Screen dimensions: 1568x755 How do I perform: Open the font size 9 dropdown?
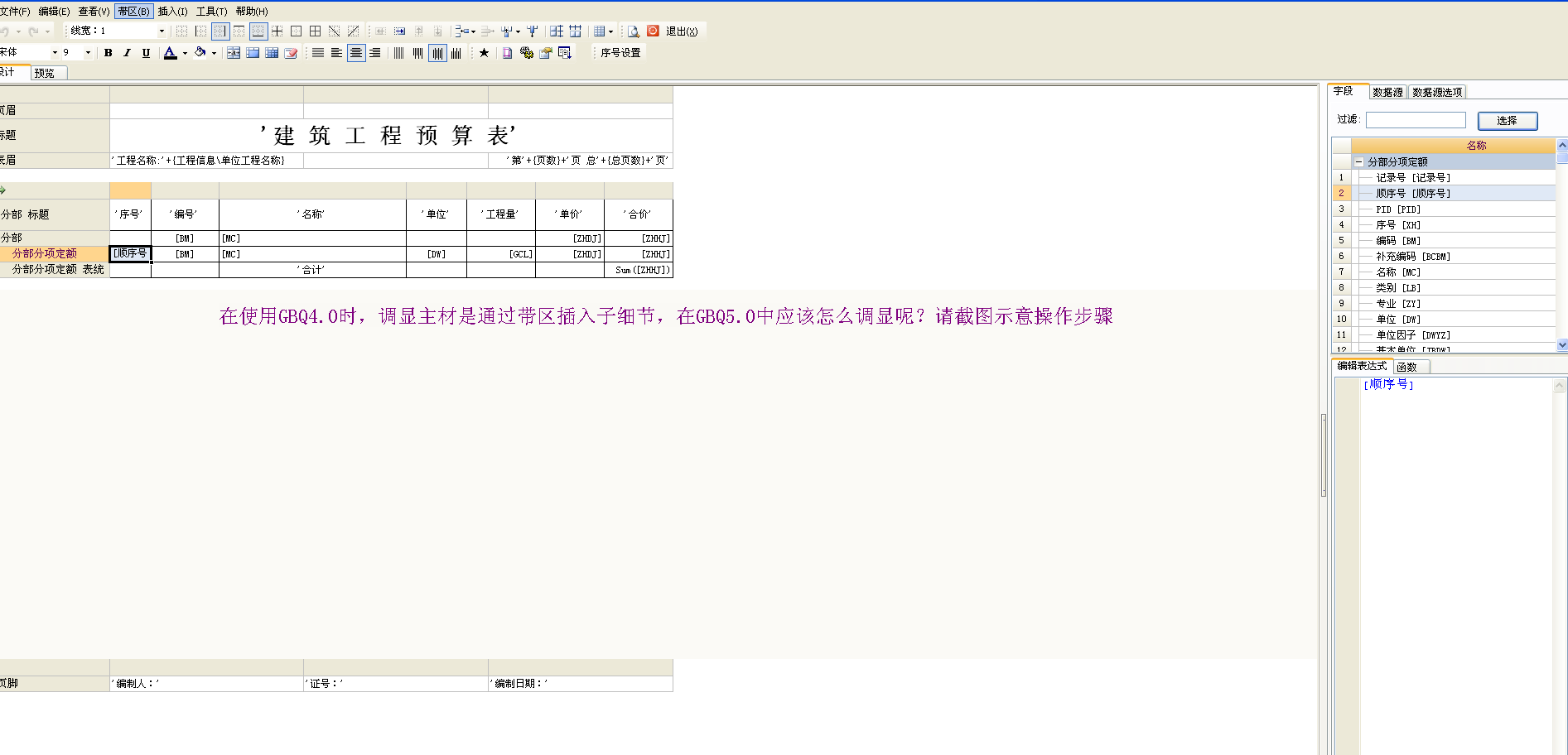88,53
